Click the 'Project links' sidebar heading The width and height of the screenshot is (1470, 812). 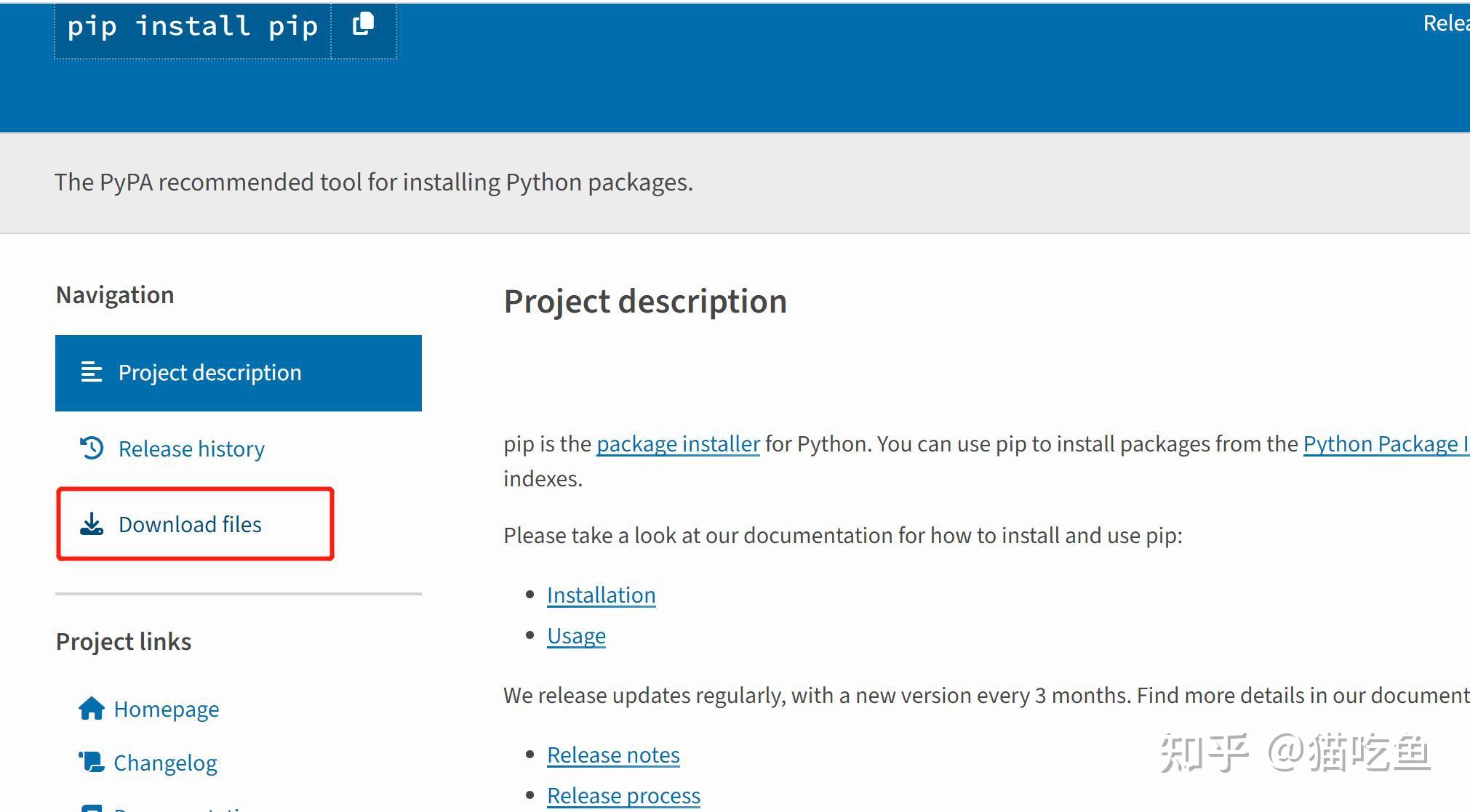(124, 641)
